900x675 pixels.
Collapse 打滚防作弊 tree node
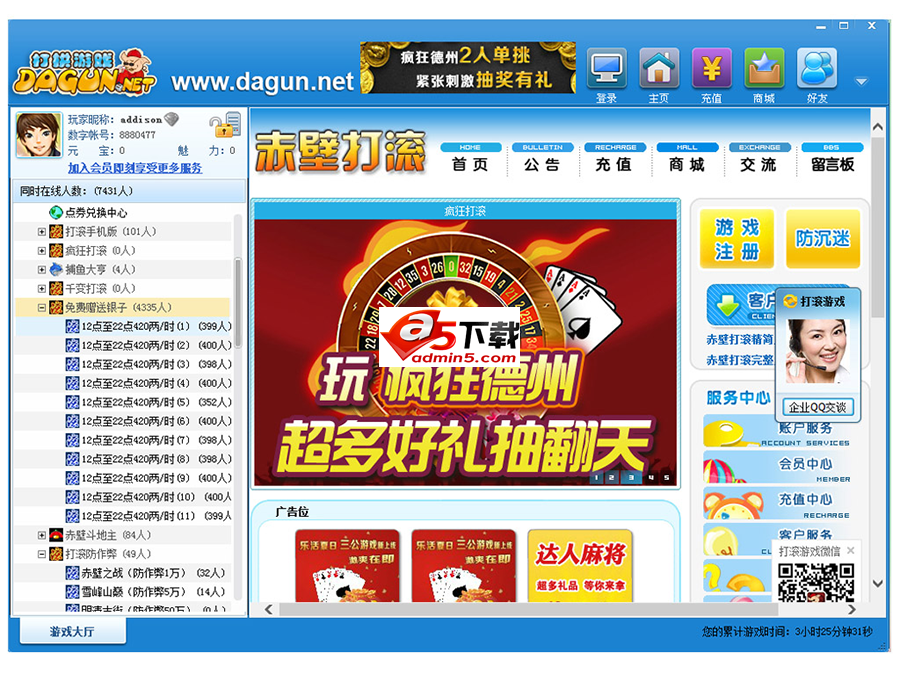click(x=41, y=554)
